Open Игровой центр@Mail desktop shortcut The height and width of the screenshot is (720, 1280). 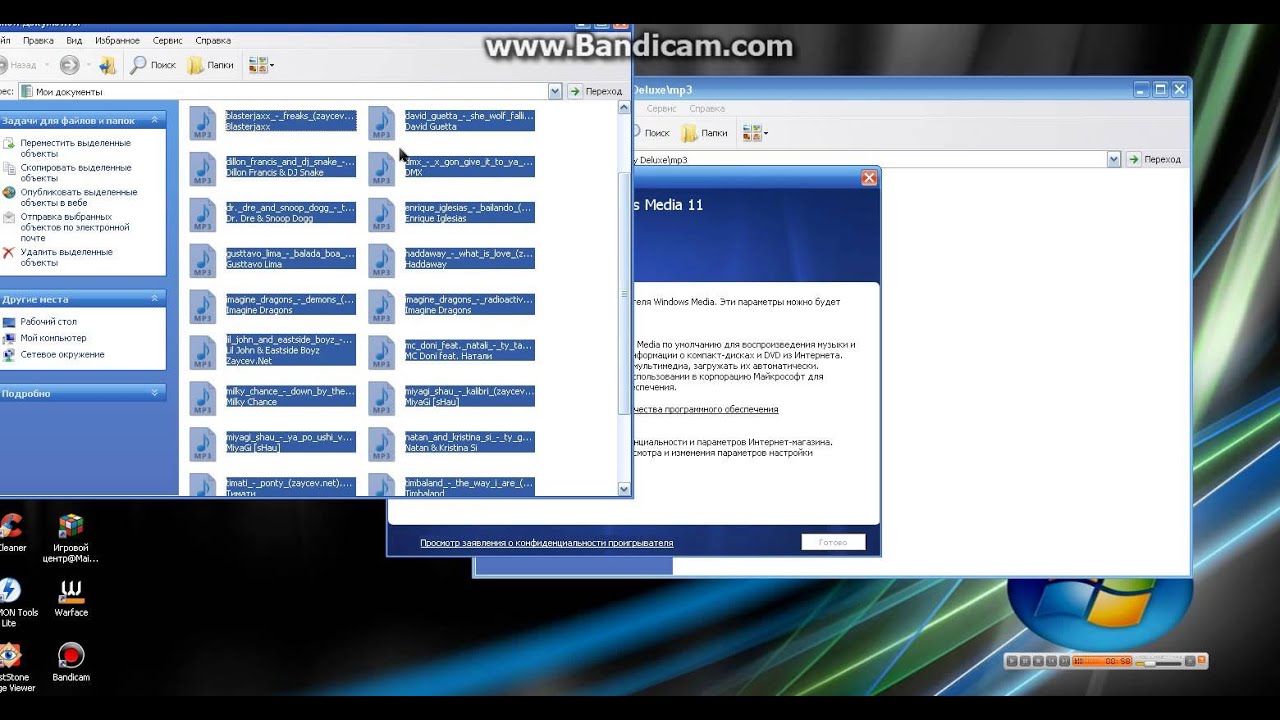click(x=71, y=537)
